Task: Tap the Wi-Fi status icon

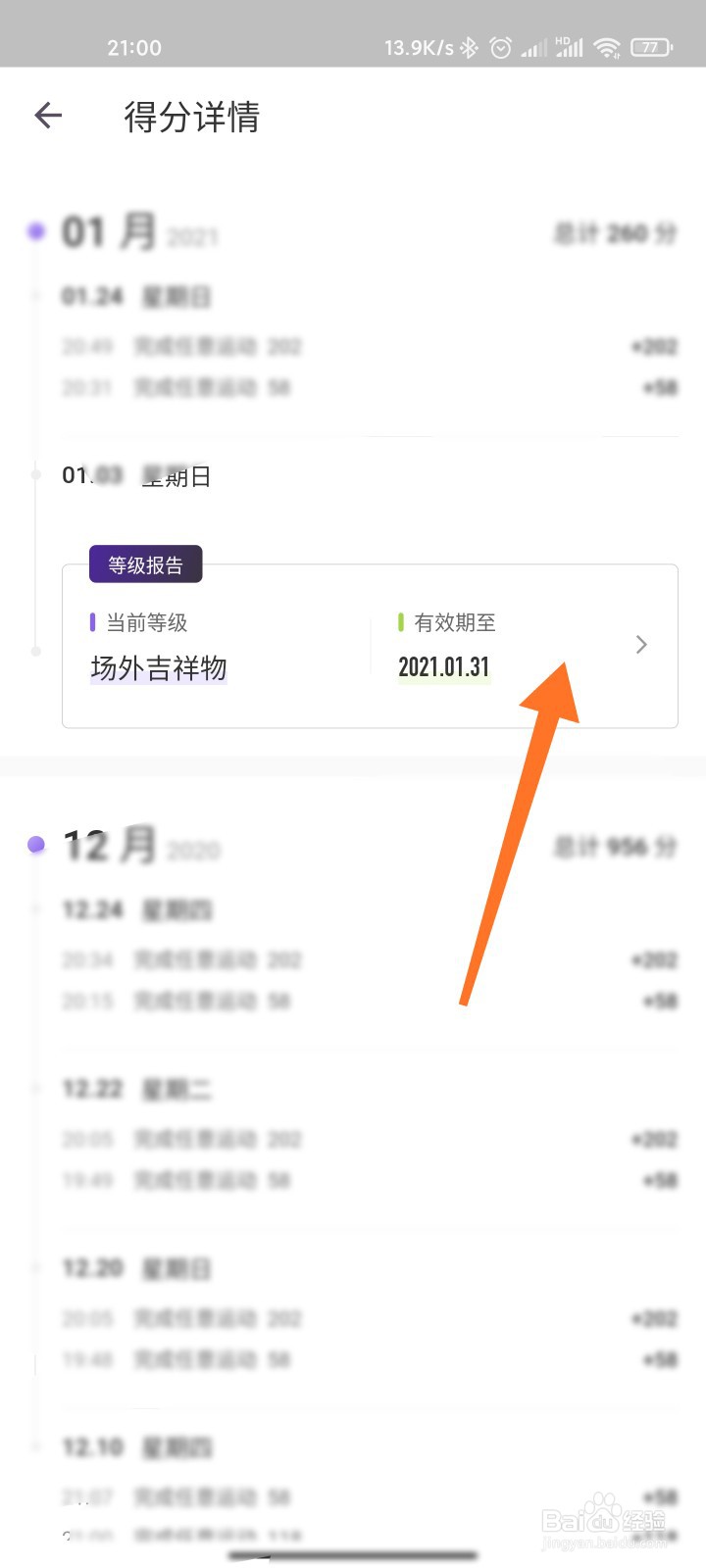Action: click(608, 47)
